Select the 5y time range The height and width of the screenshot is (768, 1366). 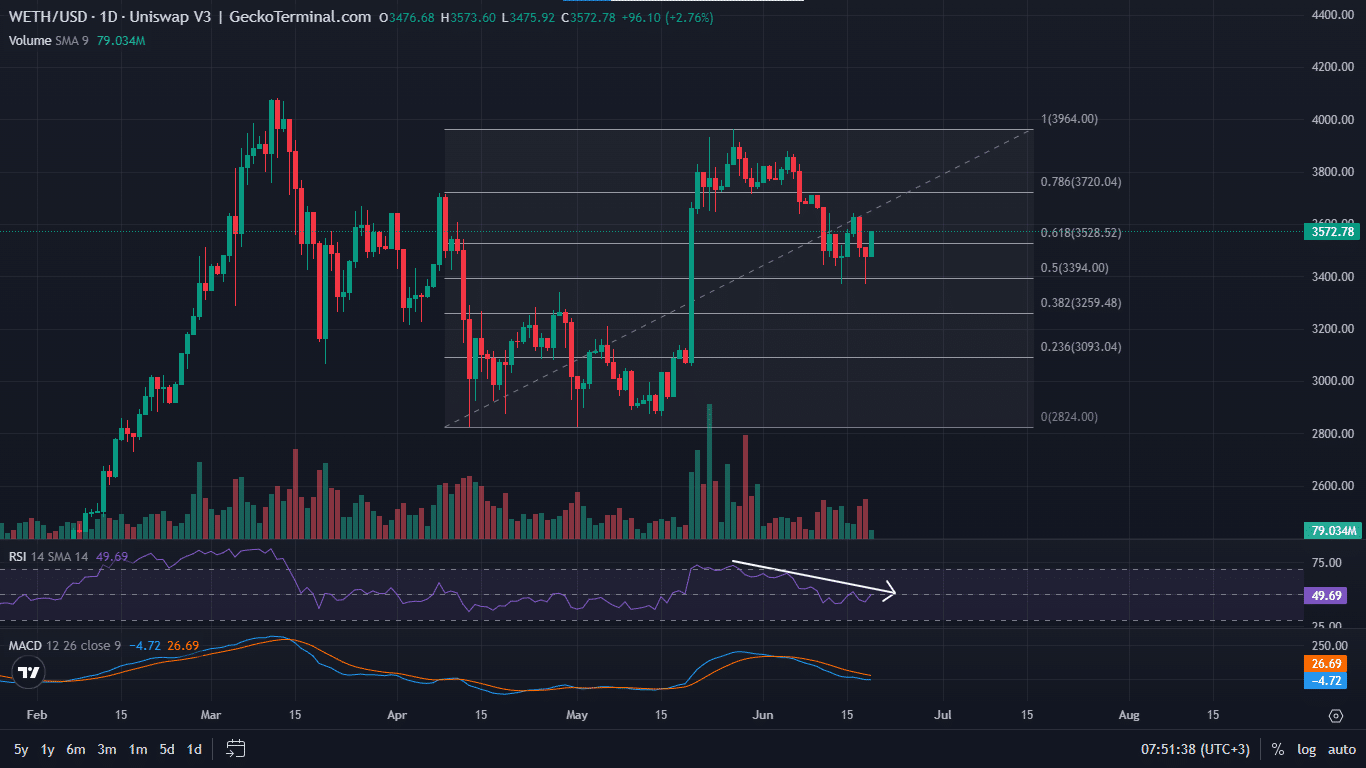click(21, 749)
